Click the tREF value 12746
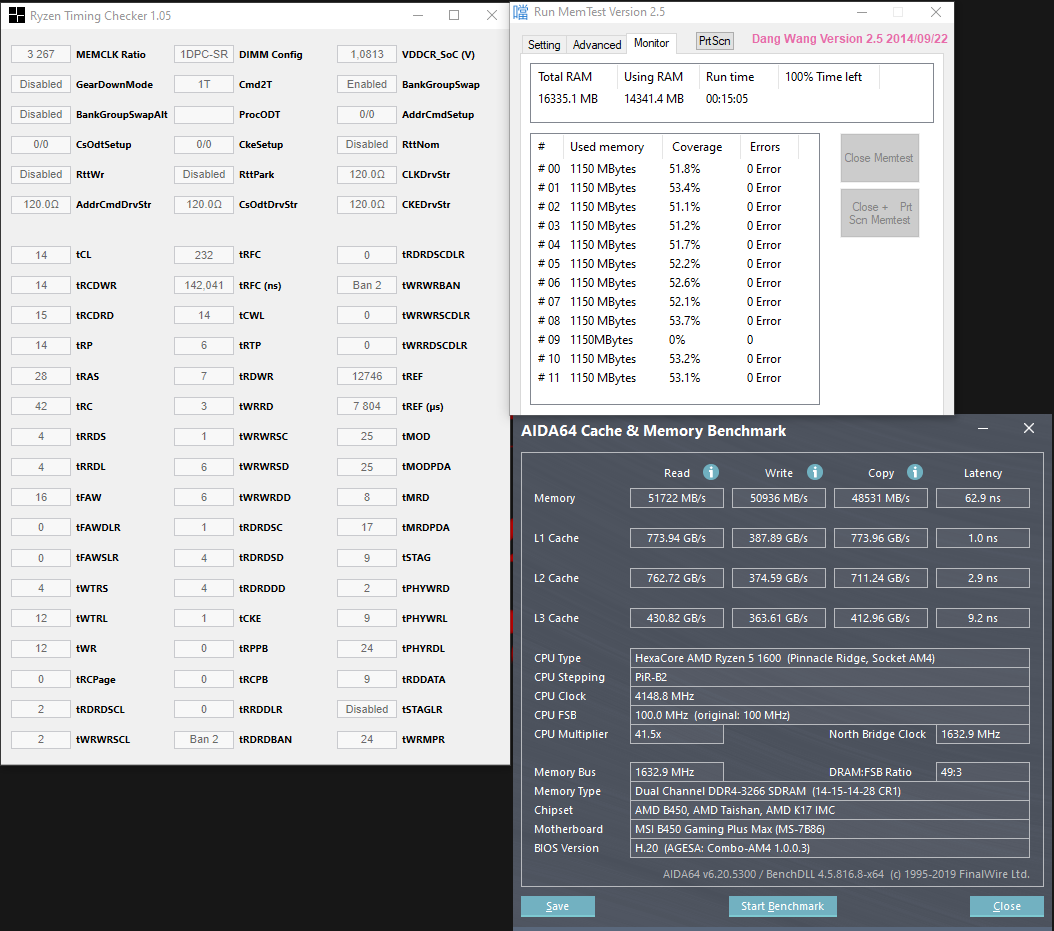The height and width of the screenshot is (931, 1054). [x=366, y=376]
